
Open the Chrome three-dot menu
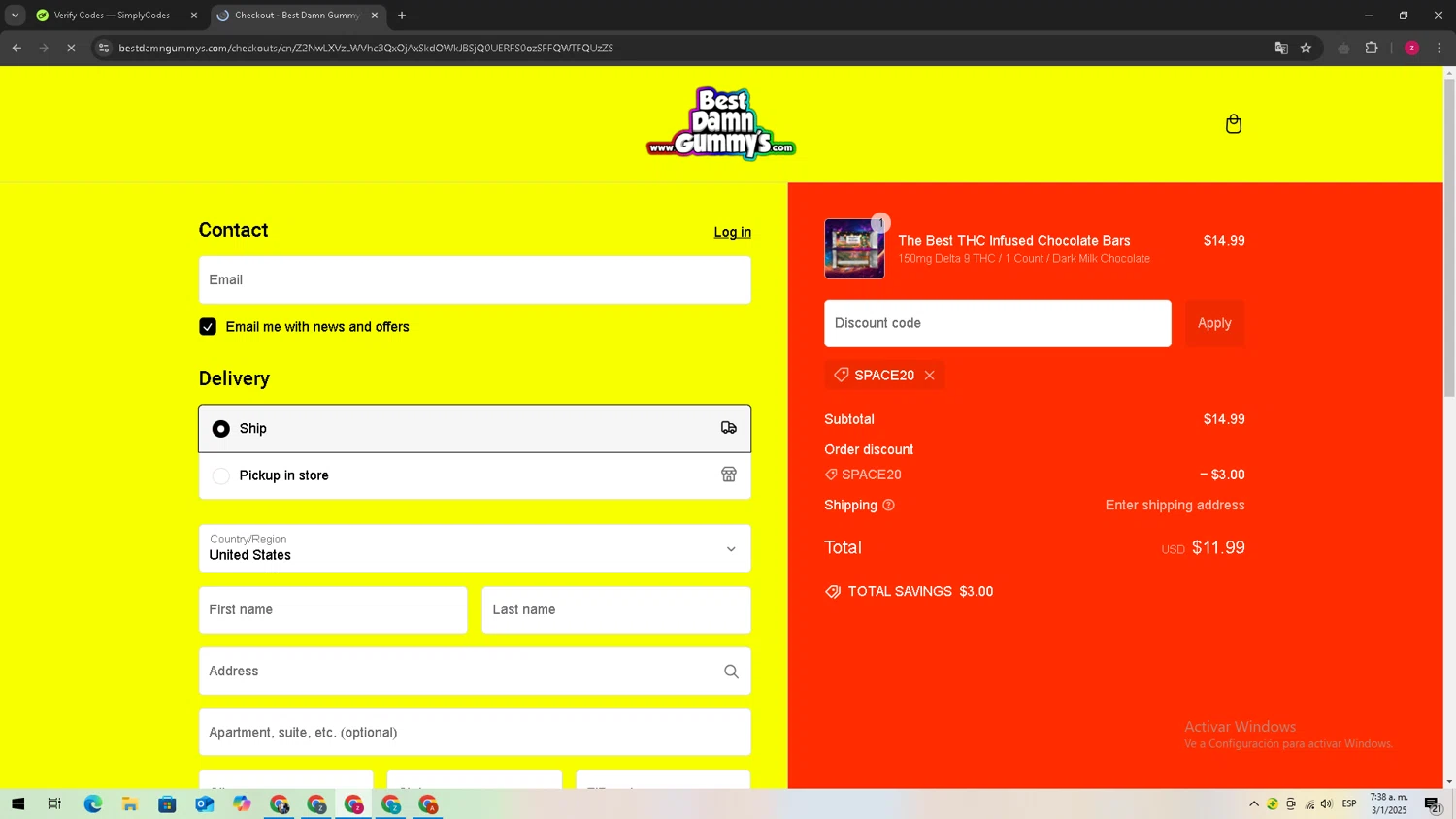pyautogui.click(x=1439, y=48)
